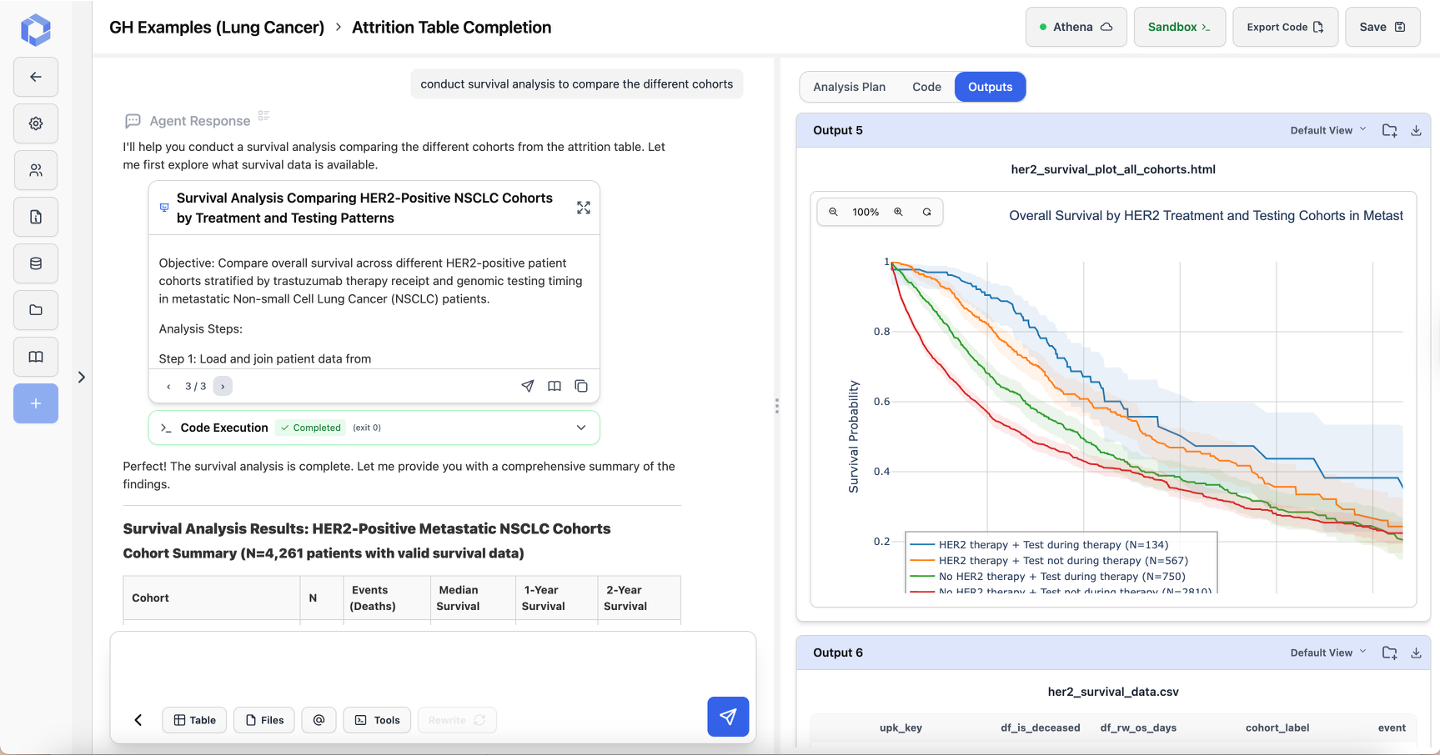The width and height of the screenshot is (1440, 756).
Task: Reset zoom level to 100% on the plot
Action: [927, 211]
